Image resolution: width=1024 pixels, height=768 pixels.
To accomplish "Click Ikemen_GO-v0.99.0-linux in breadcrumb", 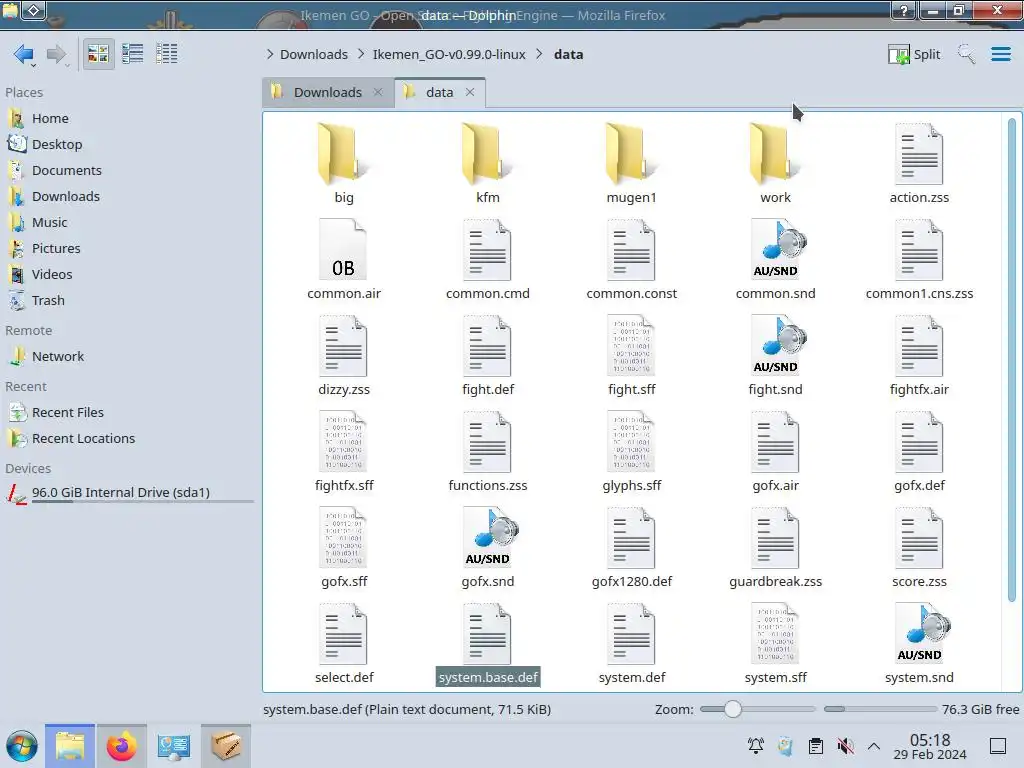I will pyautogui.click(x=449, y=54).
